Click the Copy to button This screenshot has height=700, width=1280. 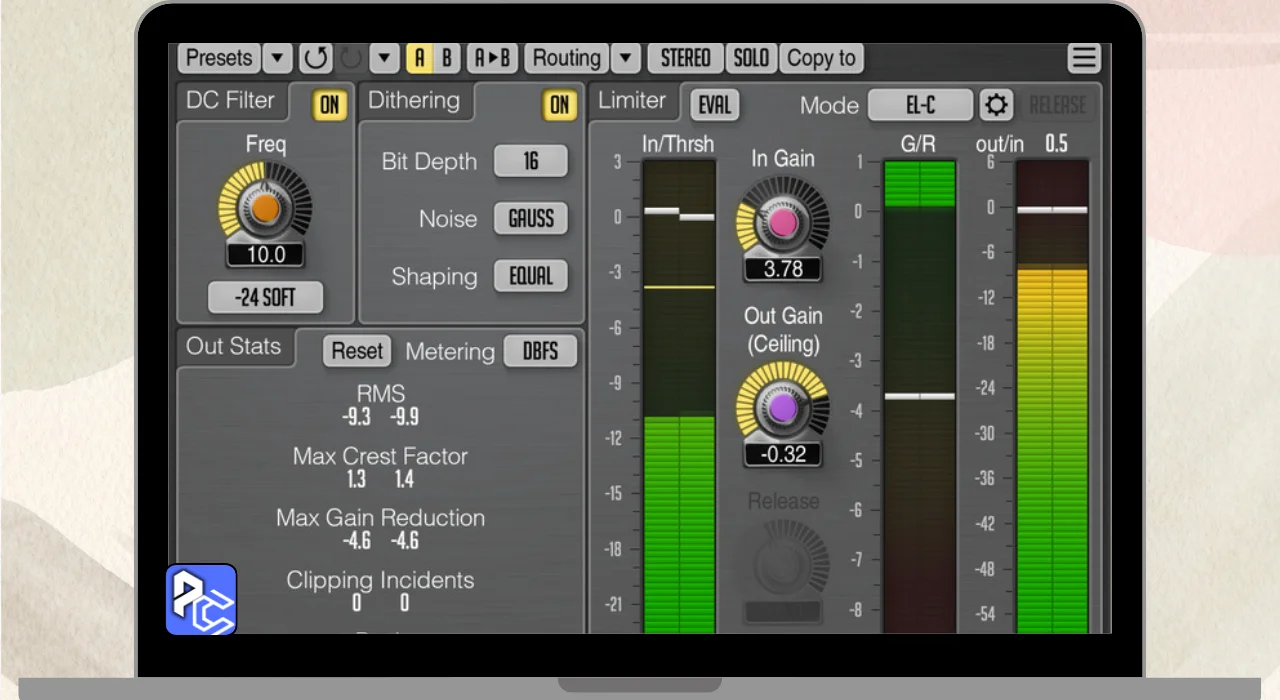click(x=821, y=58)
